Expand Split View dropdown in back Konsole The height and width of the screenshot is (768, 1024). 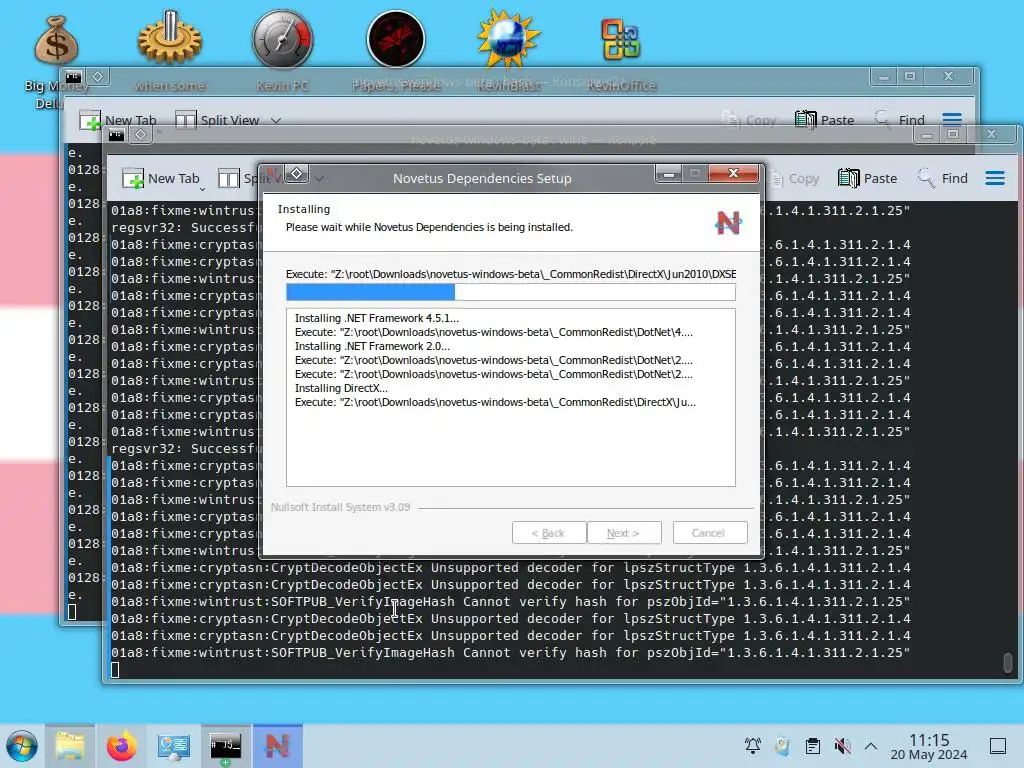276,121
